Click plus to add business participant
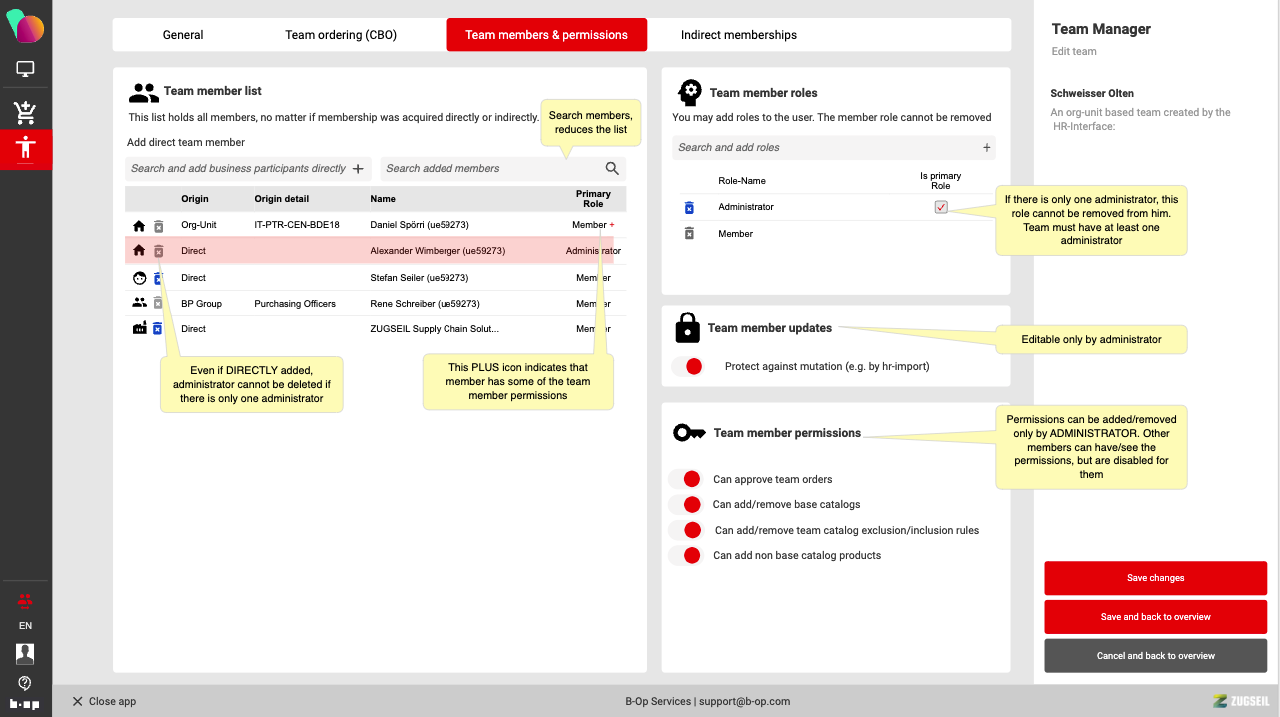 click(x=358, y=169)
